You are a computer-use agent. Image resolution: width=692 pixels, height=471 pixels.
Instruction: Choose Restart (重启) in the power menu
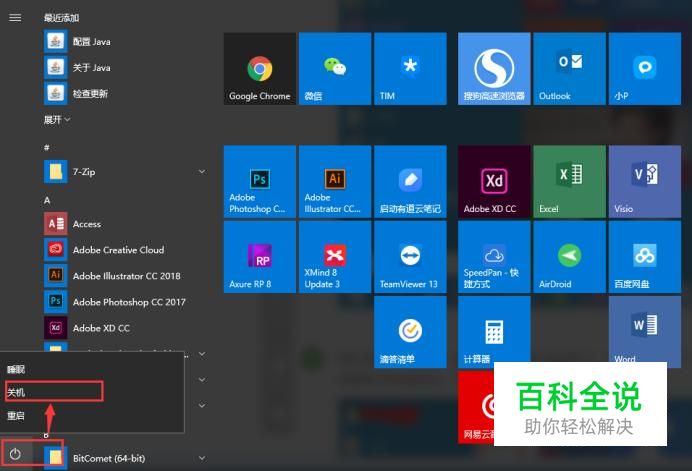(16, 415)
